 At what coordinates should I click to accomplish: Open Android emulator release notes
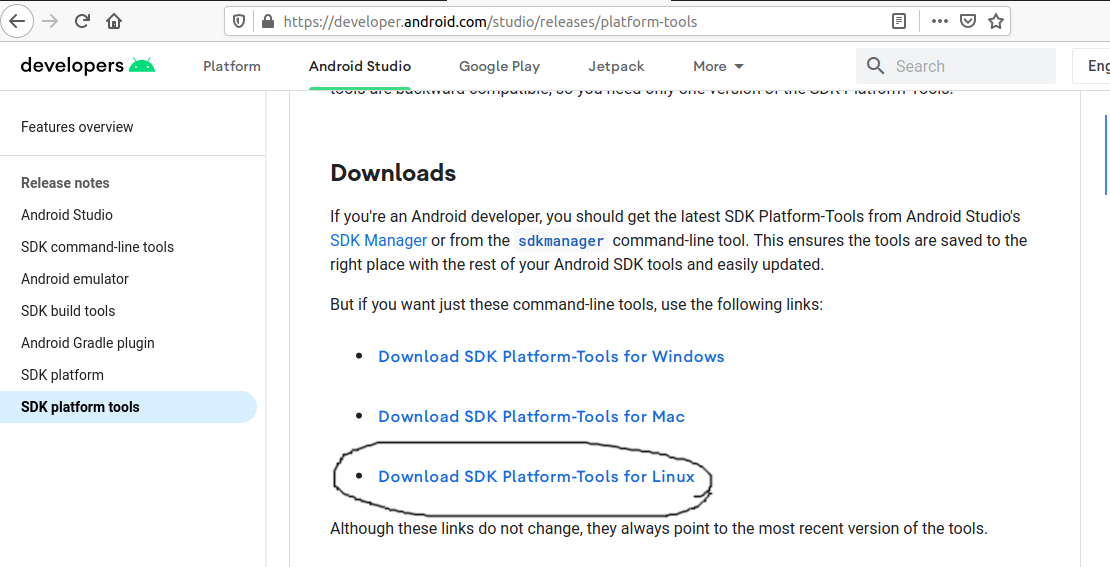tap(74, 279)
